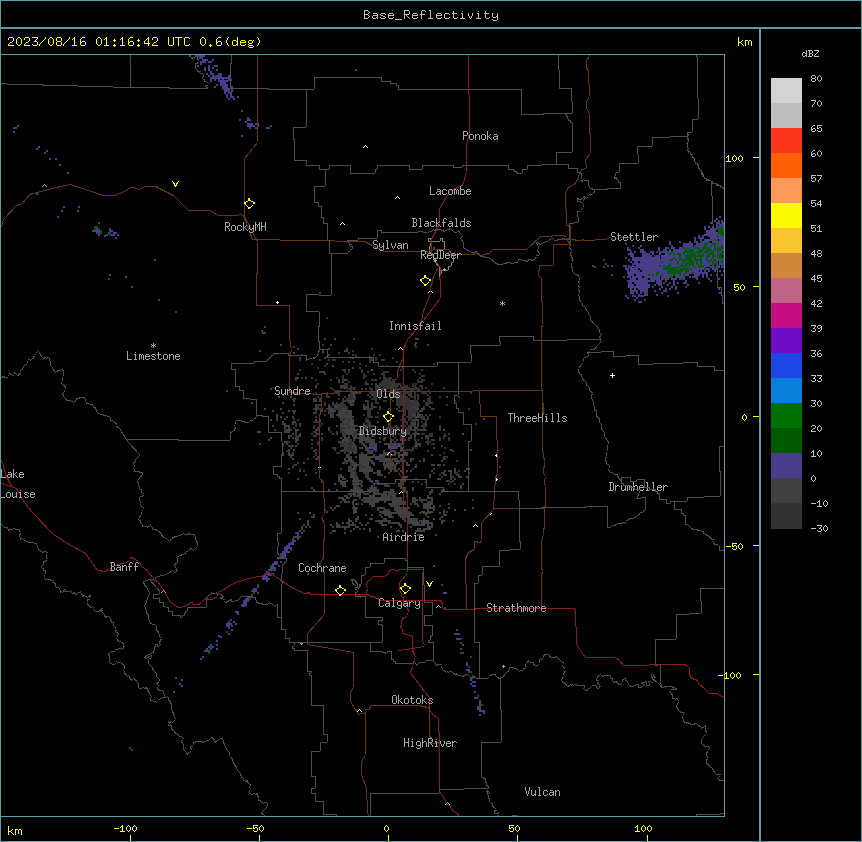Viewport: 862px width, 842px height.
Task: Click the Vulcan town label
Action: click(x=543, y=792)
